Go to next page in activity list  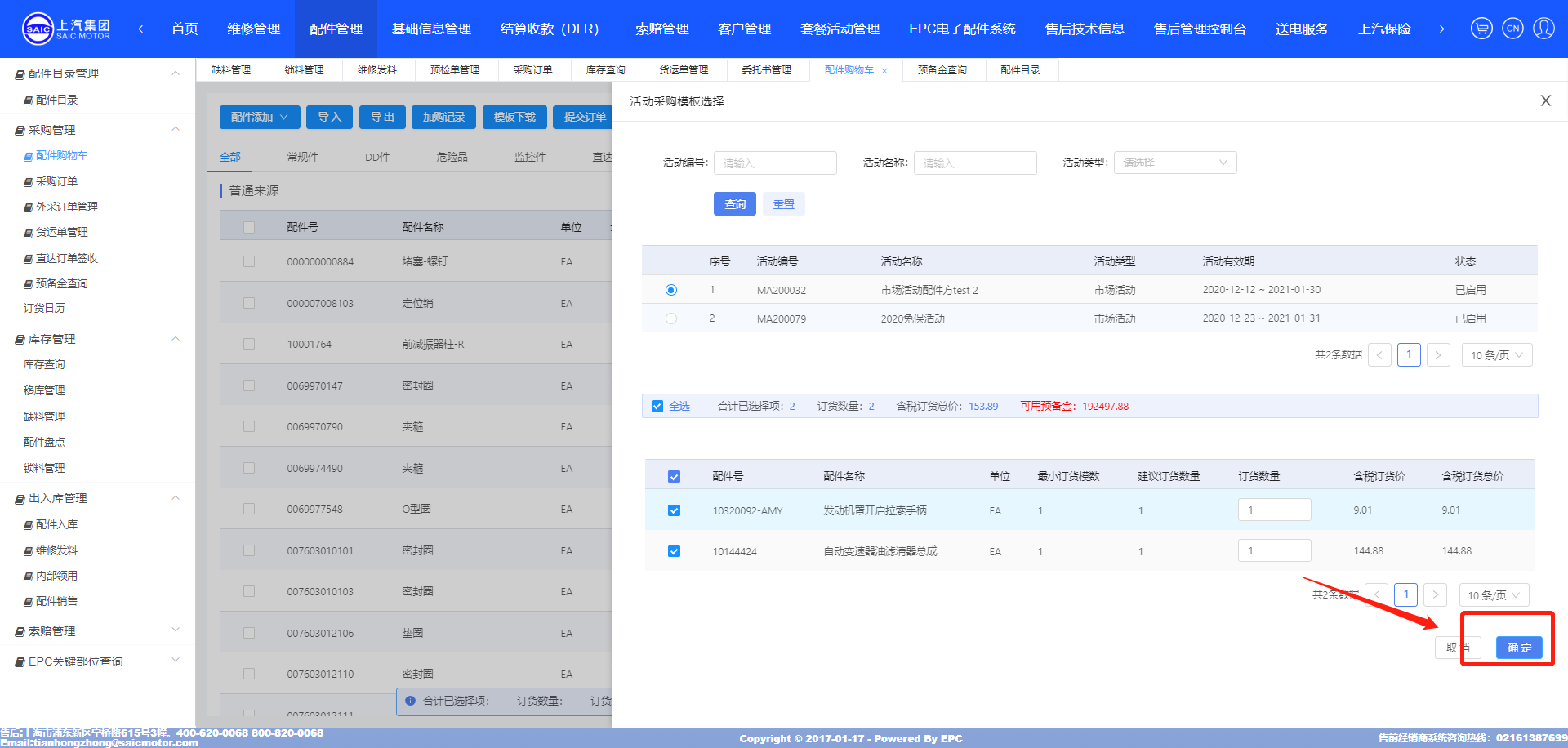1438,355
